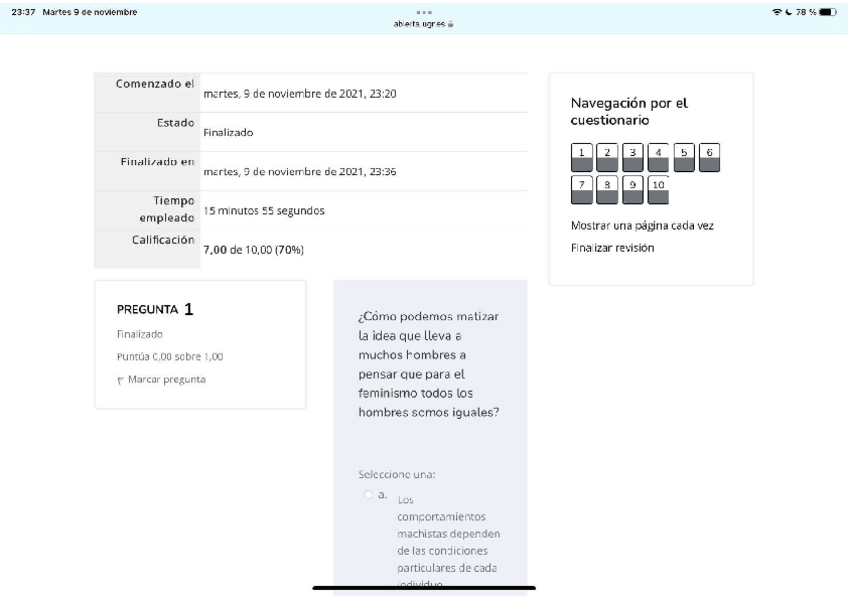Tap the lock icon next to the URL
The image size is (848, 599).
(x=450, y=24)
